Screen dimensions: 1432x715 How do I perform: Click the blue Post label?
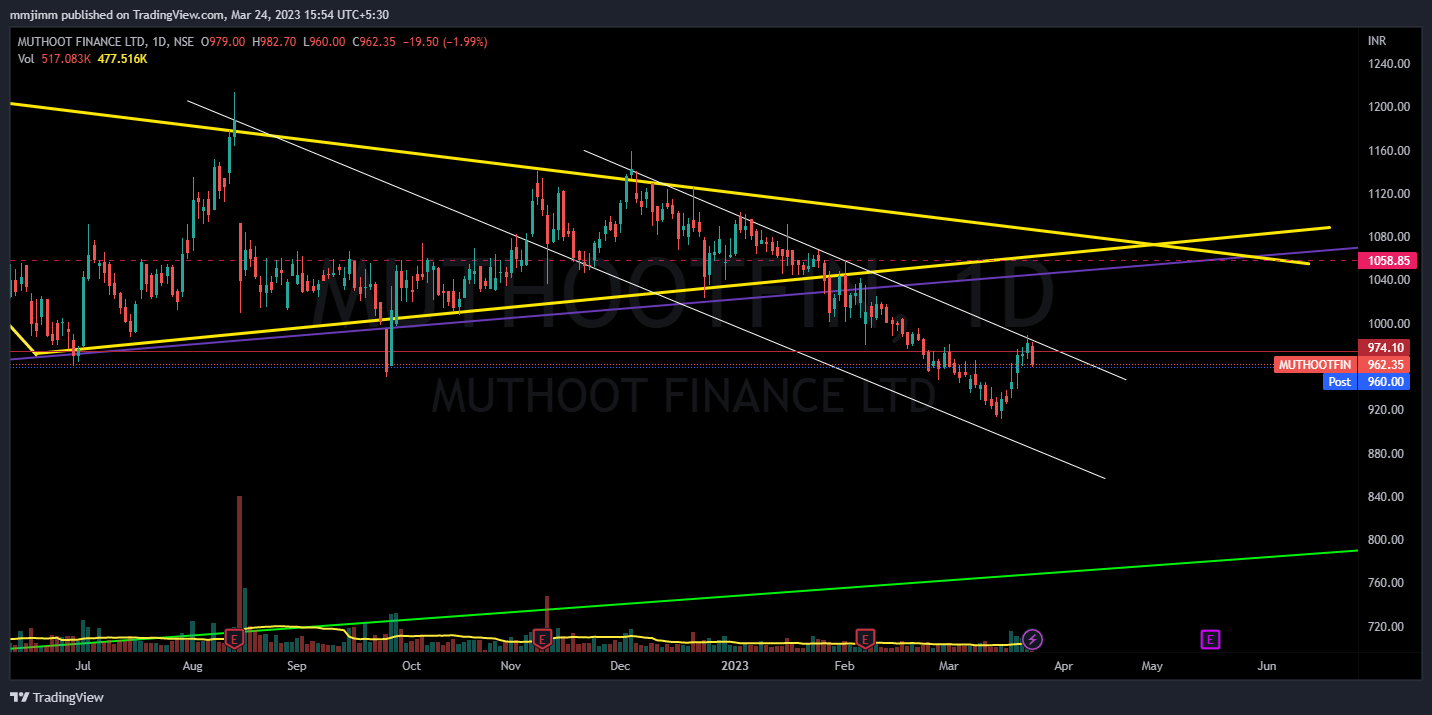point(1339,382)
